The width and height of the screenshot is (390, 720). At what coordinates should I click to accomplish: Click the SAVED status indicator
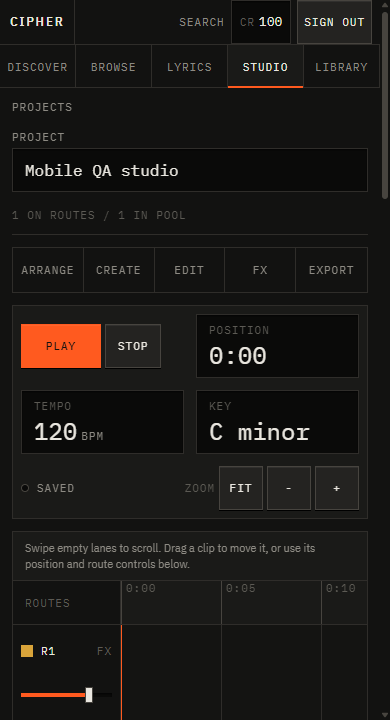48,488
